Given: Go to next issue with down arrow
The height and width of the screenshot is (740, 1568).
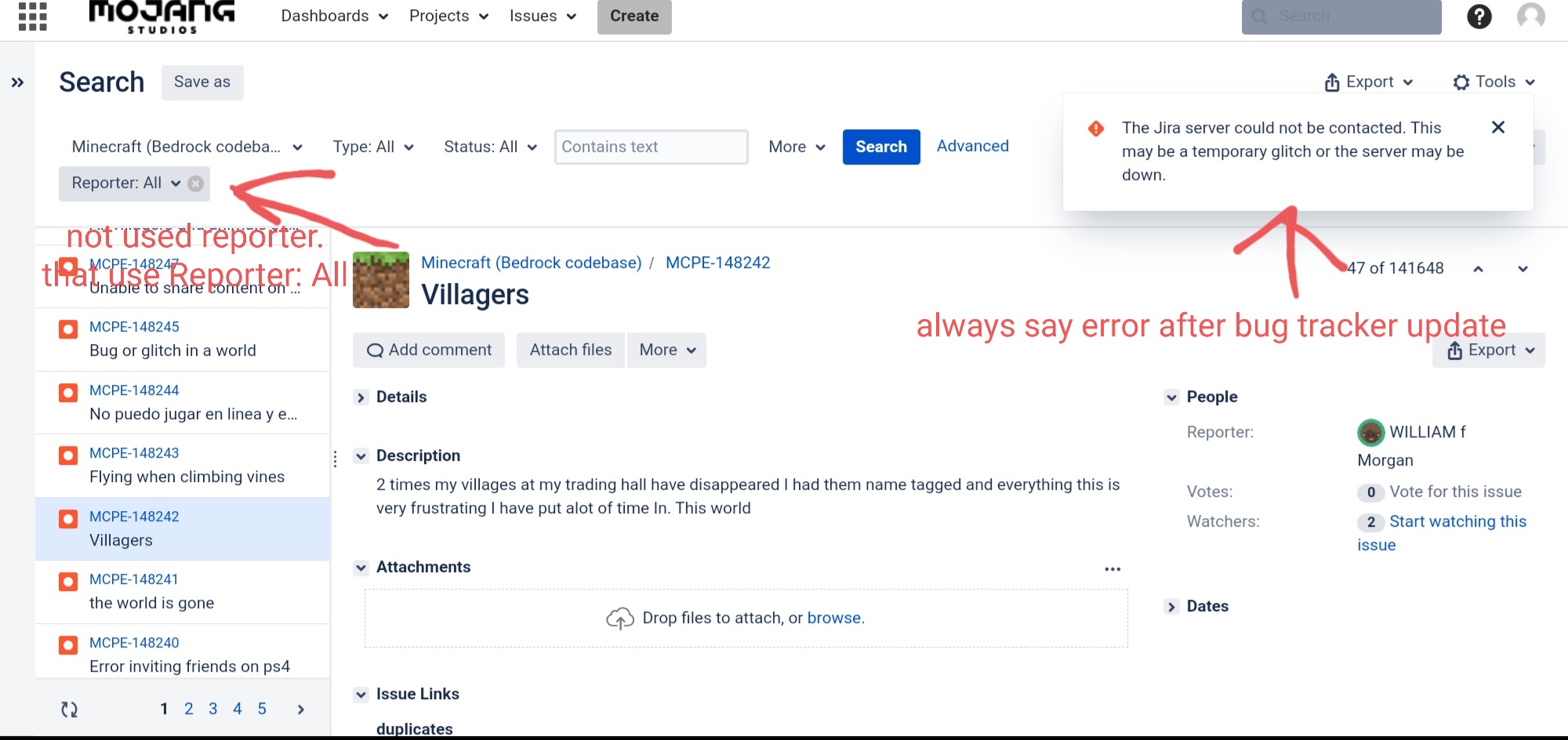Looking at the screenshot, I should click(1523, 269).
